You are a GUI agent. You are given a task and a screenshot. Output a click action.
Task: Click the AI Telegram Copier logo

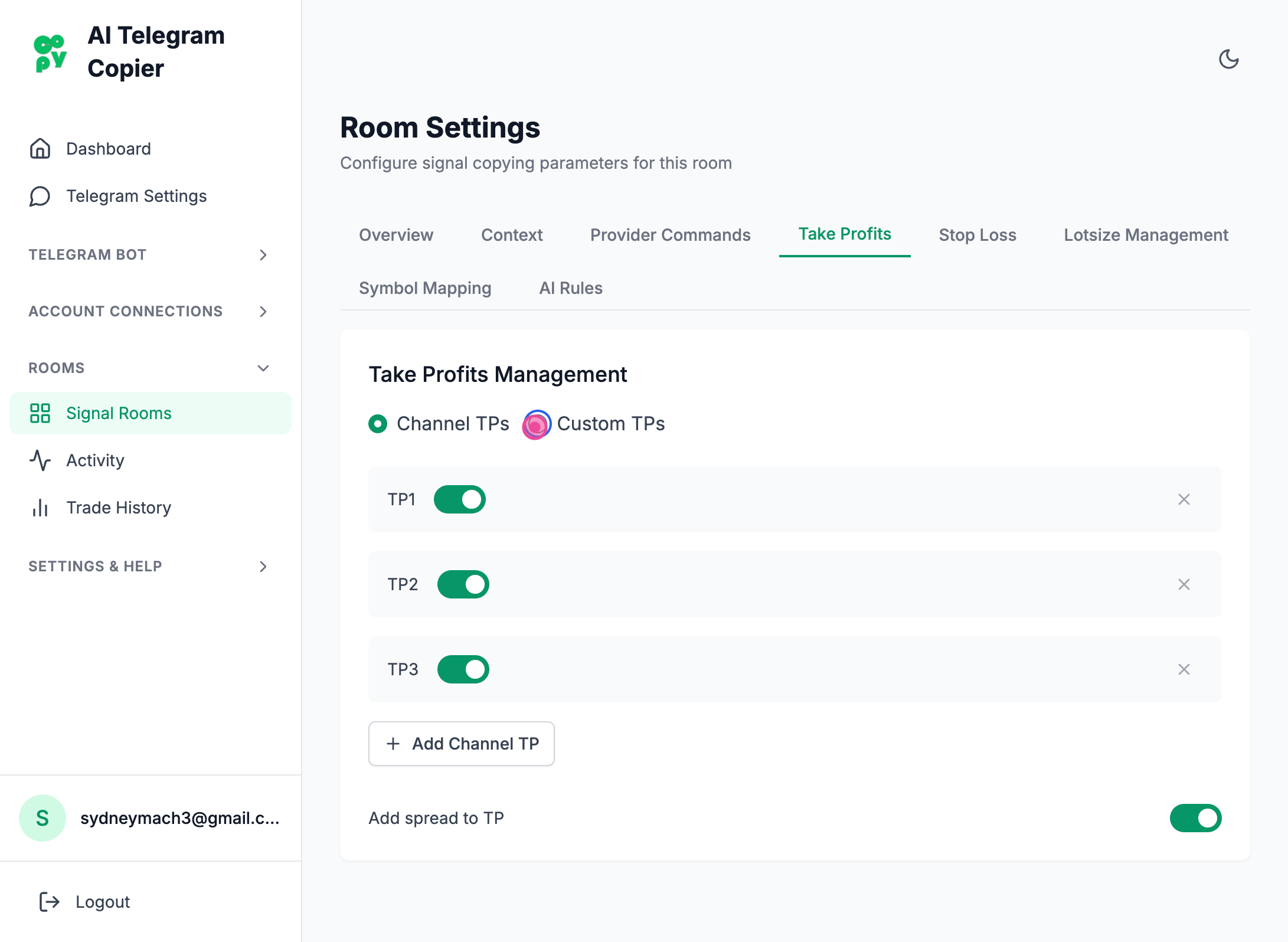tap(50, 53)
